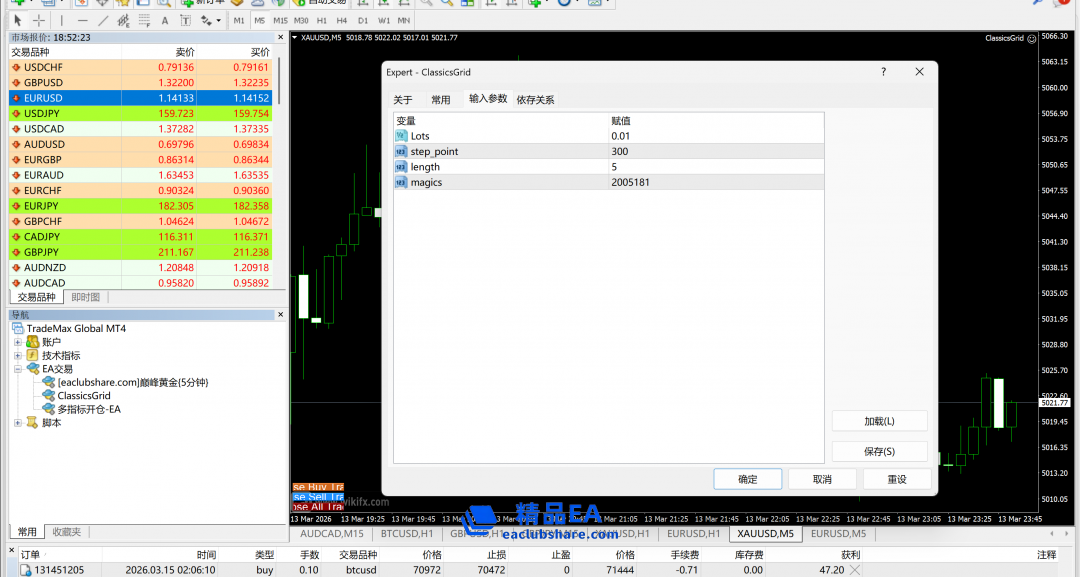Switch chart to M15 timeframe
The height and width of the screenshot is (577, 1080).
280,20
